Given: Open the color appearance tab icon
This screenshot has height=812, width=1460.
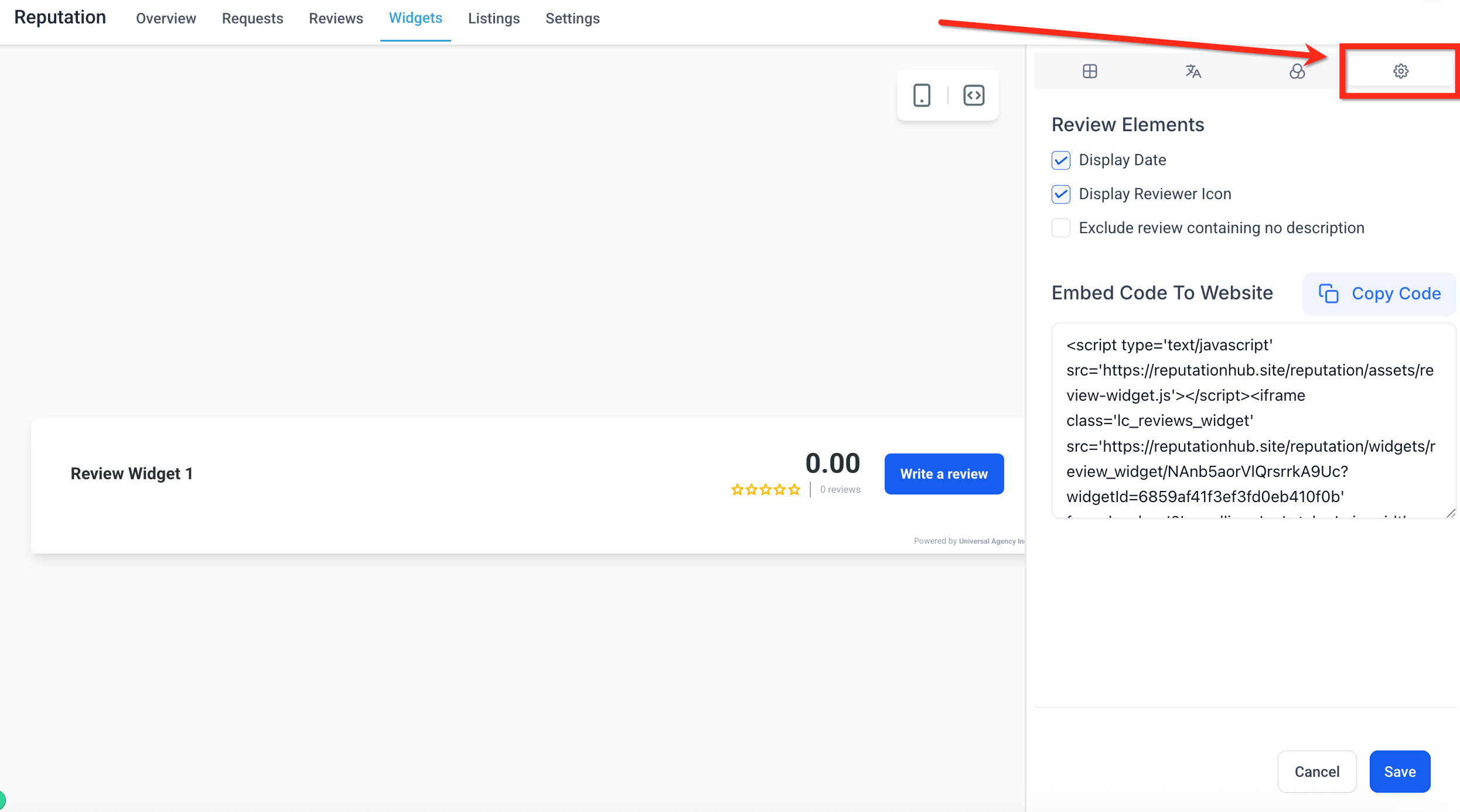Looking at the screenshot, I should pos(1297,71).
